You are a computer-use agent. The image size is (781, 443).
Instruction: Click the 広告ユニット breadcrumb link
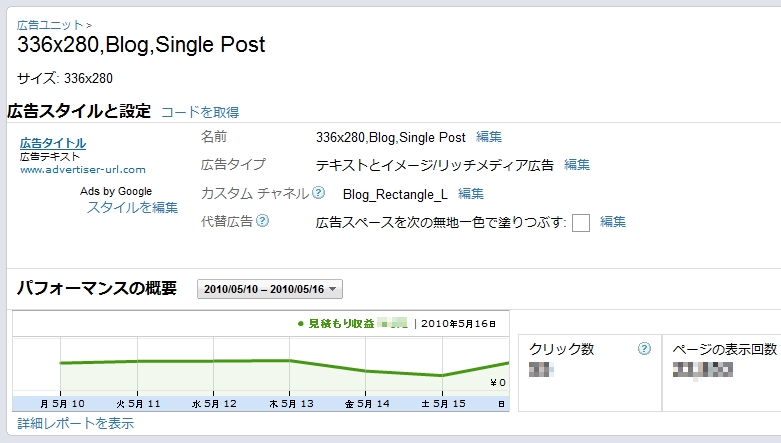tap(50, 25)
